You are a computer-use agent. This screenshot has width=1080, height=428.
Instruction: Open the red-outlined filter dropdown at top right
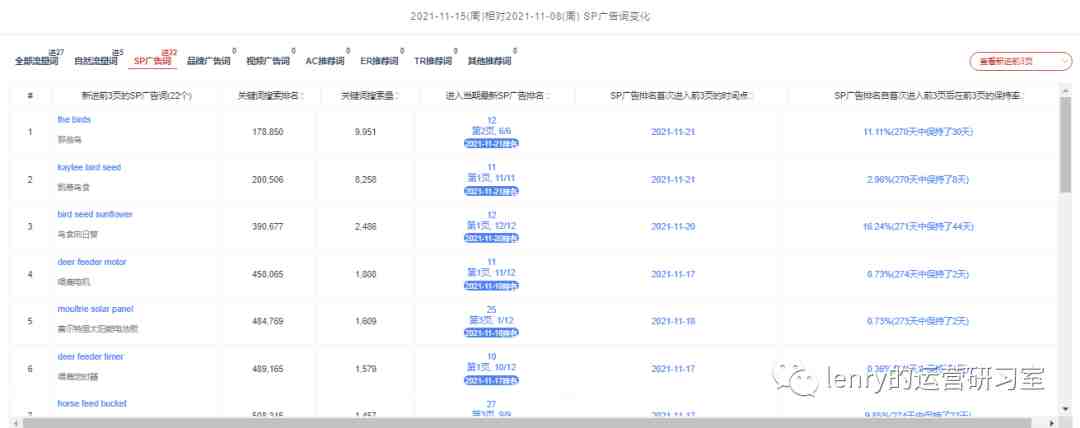point(1020,61)
